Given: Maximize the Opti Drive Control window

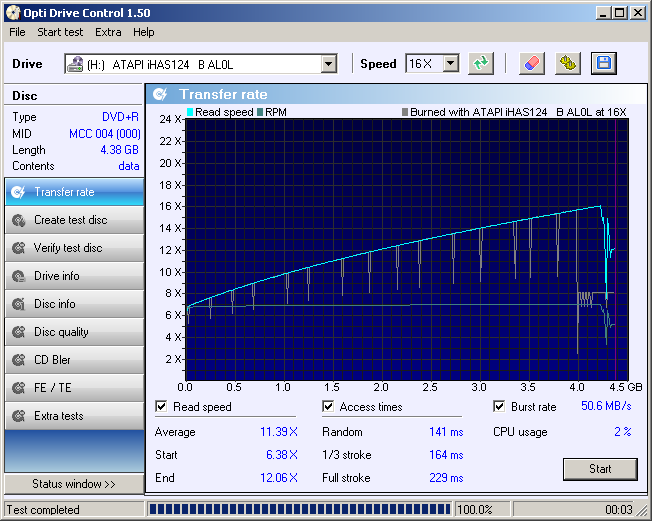Looking at the screenshot, I should pyautogui.click(x=619, y=13).
